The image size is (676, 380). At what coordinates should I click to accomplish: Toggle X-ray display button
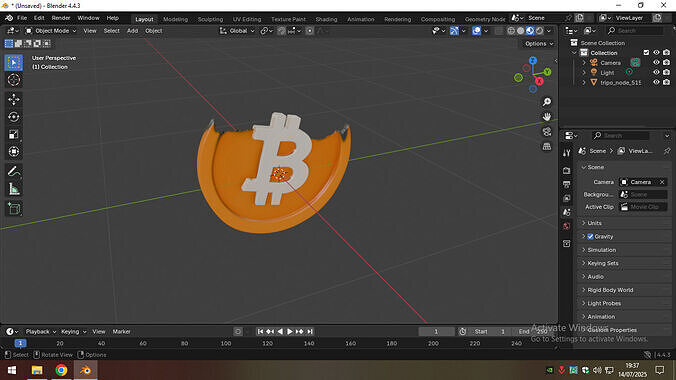(x=499, y=31)
